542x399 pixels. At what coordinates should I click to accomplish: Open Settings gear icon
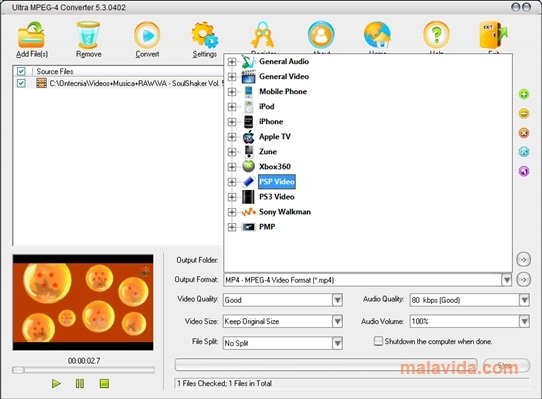coord(205,35)
